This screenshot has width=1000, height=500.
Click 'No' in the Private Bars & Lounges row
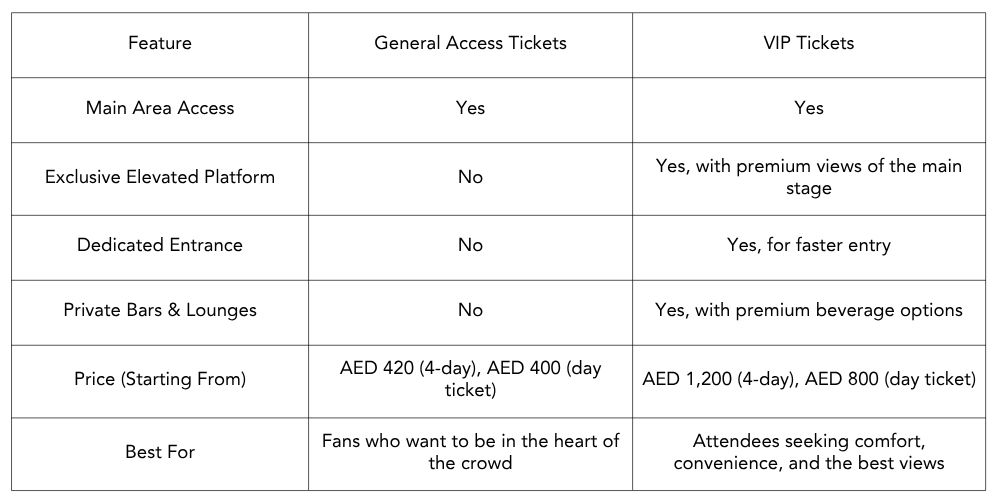tap(470, 310)
